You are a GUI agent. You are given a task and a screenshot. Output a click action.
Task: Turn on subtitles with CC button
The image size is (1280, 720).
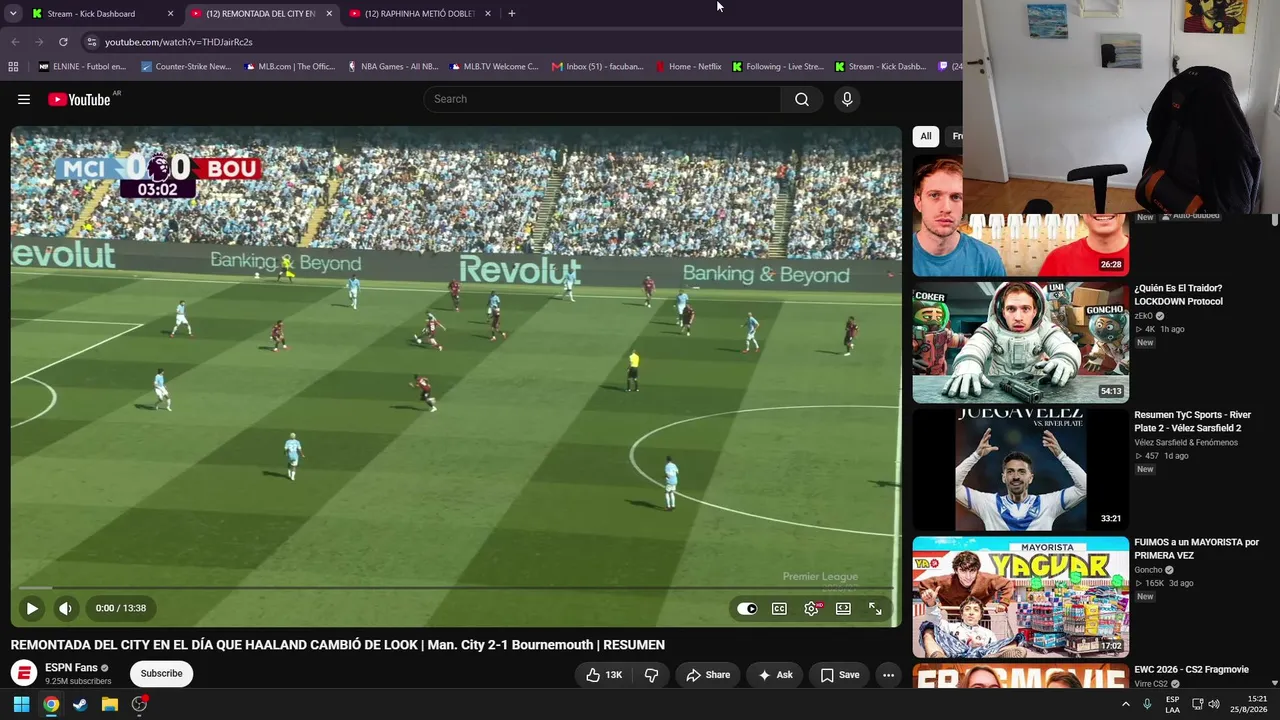pos(779,608)
